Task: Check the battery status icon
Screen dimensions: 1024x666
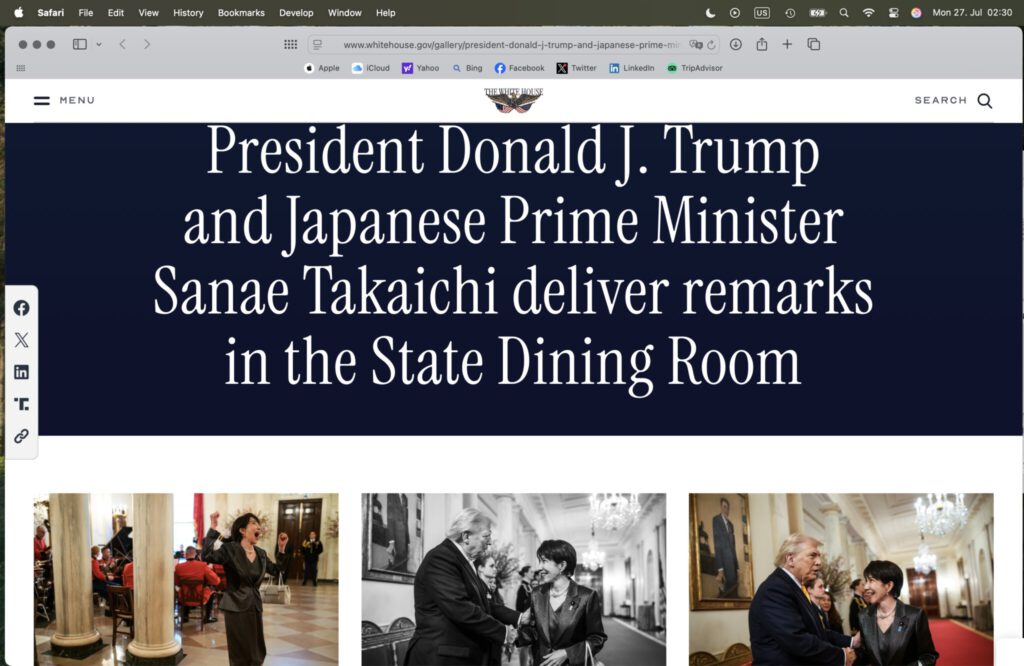Action: (817, 12)
